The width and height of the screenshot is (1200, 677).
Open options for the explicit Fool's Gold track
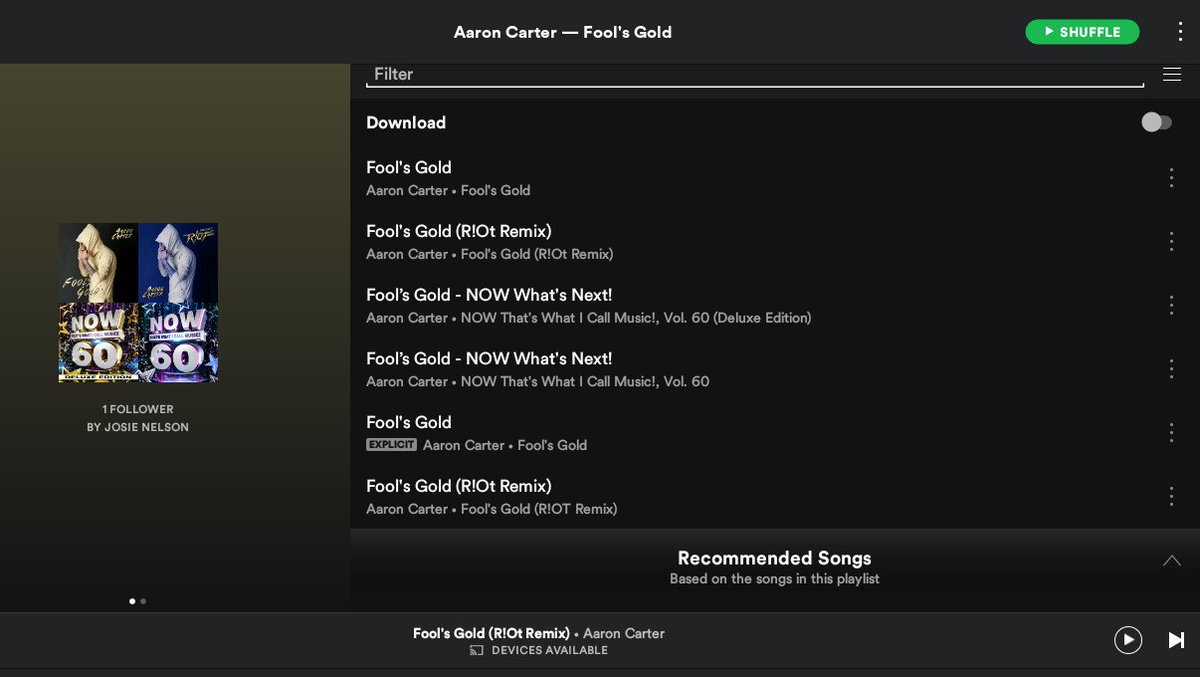pos(1171,432)
